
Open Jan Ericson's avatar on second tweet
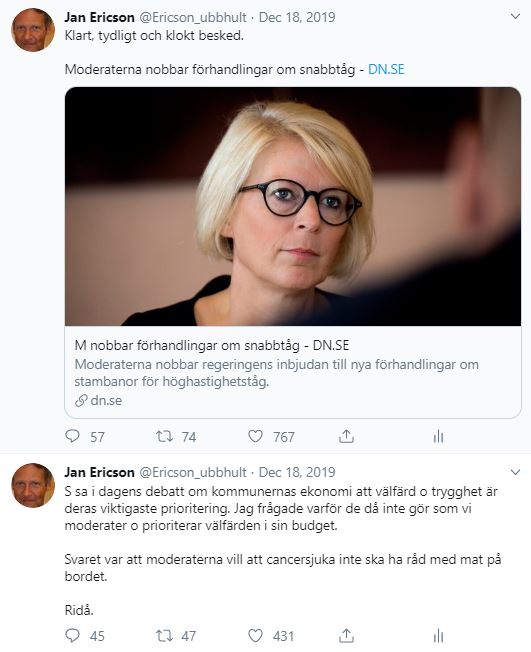point(33,485)
